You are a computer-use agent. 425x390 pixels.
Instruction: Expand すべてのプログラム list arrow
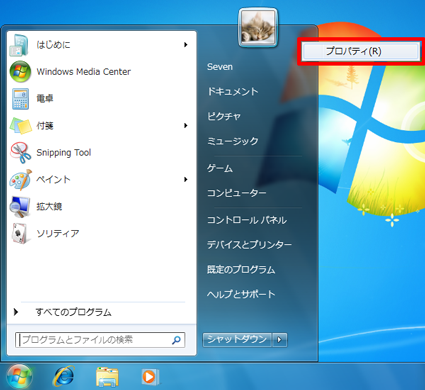click(x=16, y=312)
